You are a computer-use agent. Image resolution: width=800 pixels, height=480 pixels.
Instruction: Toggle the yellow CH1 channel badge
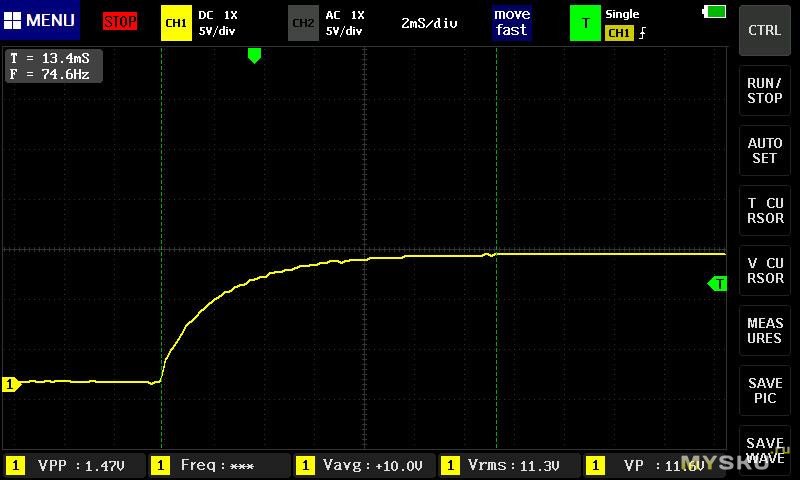pyautogui.click(x=176, y=22)
